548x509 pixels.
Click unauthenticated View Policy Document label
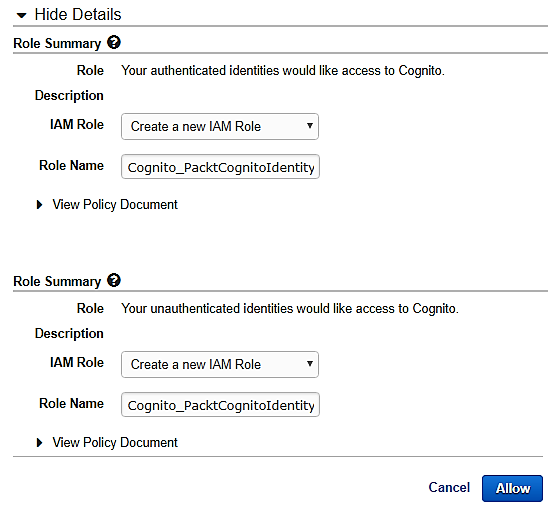[115, 443]
